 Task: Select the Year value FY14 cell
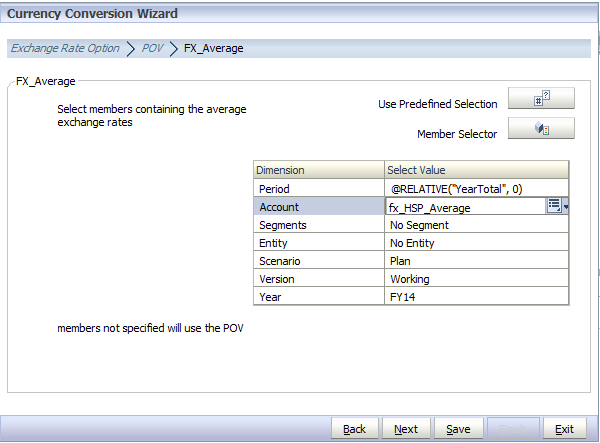pyautogui.click(x=476, y=297)
